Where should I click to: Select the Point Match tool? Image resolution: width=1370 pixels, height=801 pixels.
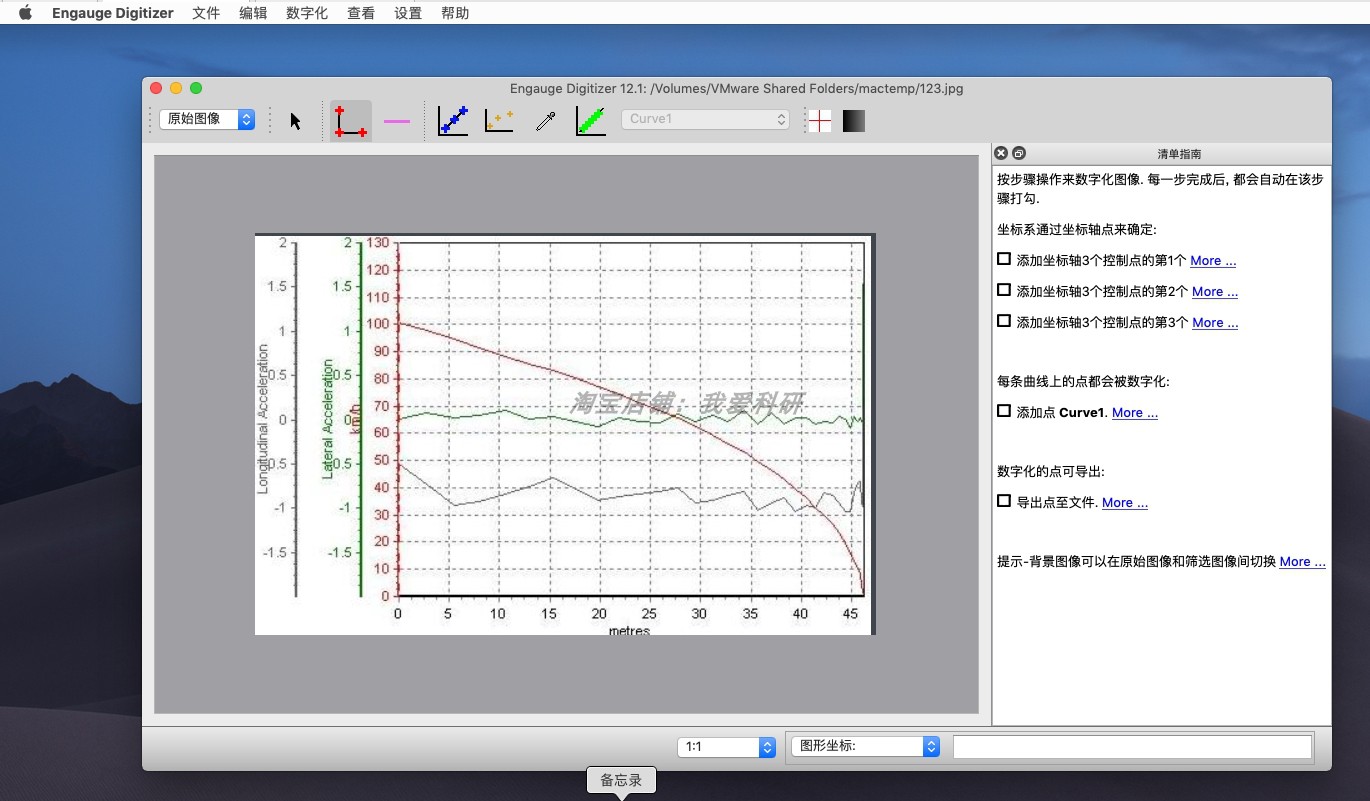(499, 121)
